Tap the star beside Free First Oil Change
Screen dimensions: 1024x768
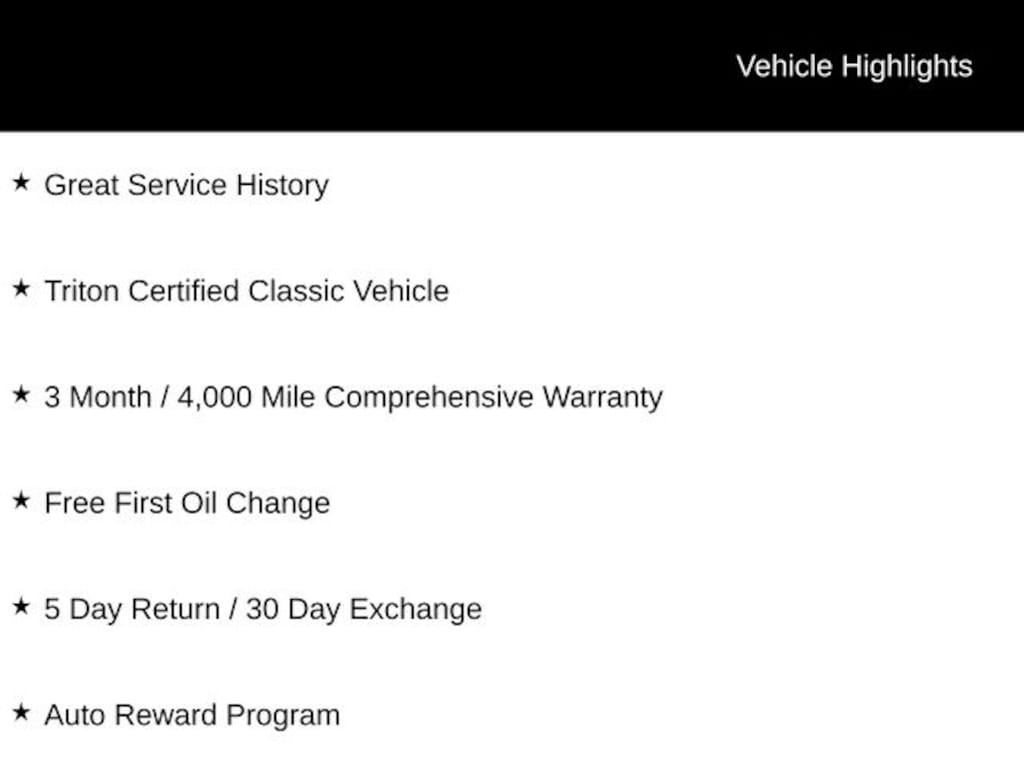[21, 501]
